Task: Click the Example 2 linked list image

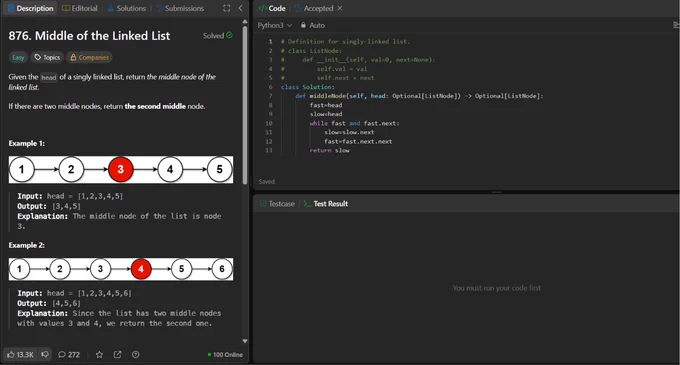Action: 121,269
